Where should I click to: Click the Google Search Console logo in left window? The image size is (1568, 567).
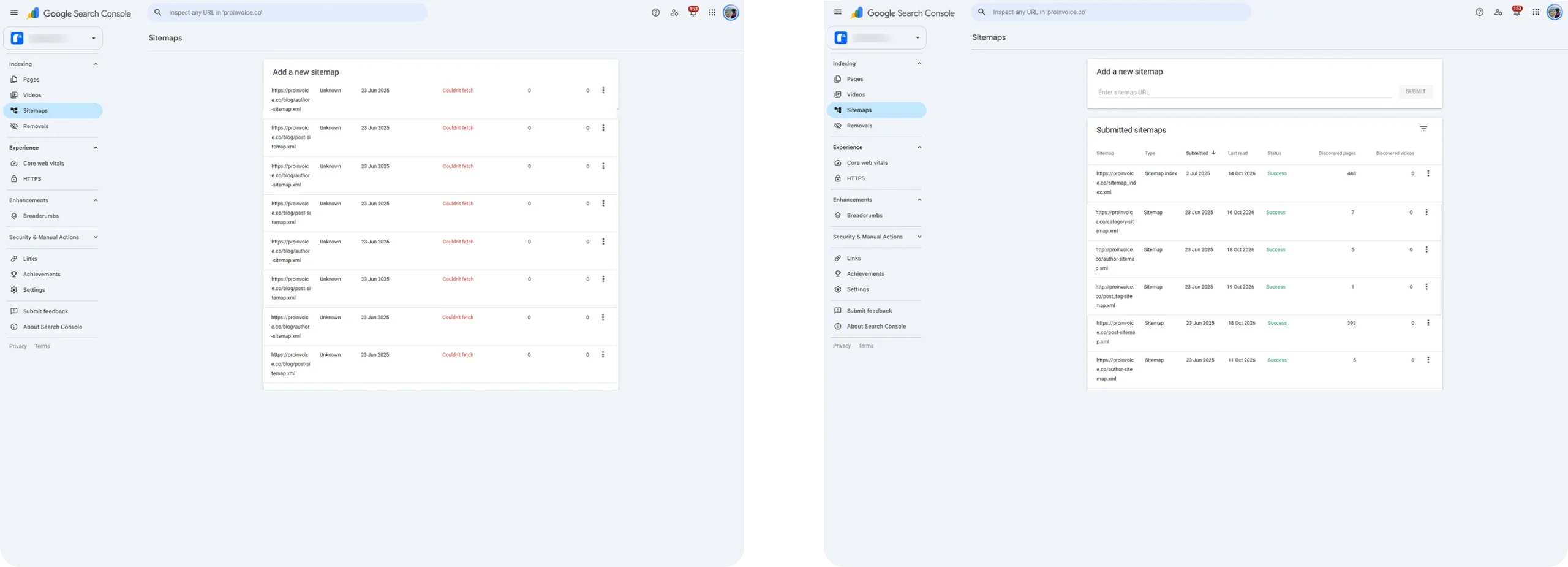tap(79, 13)
